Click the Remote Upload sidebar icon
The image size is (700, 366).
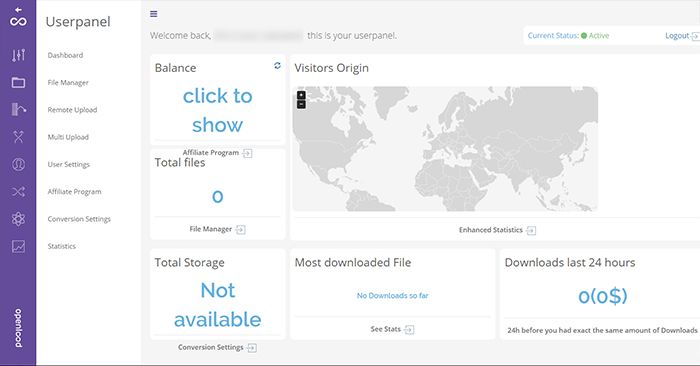18,109
